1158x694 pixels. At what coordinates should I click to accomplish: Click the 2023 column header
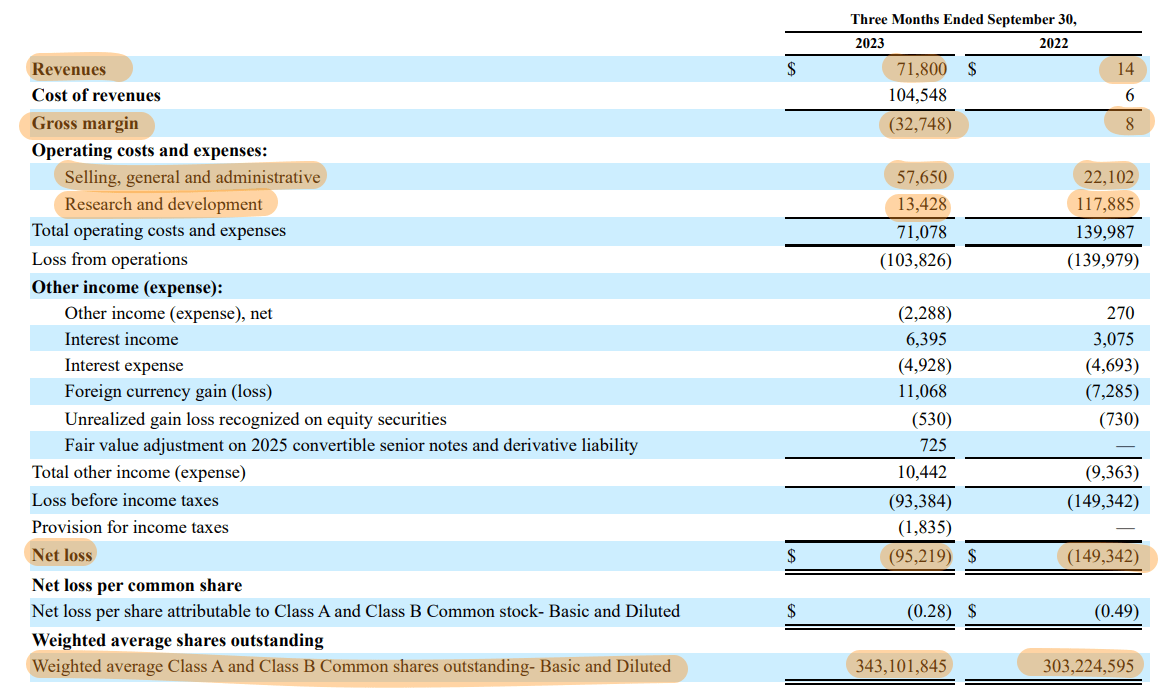tap(868, 43)
